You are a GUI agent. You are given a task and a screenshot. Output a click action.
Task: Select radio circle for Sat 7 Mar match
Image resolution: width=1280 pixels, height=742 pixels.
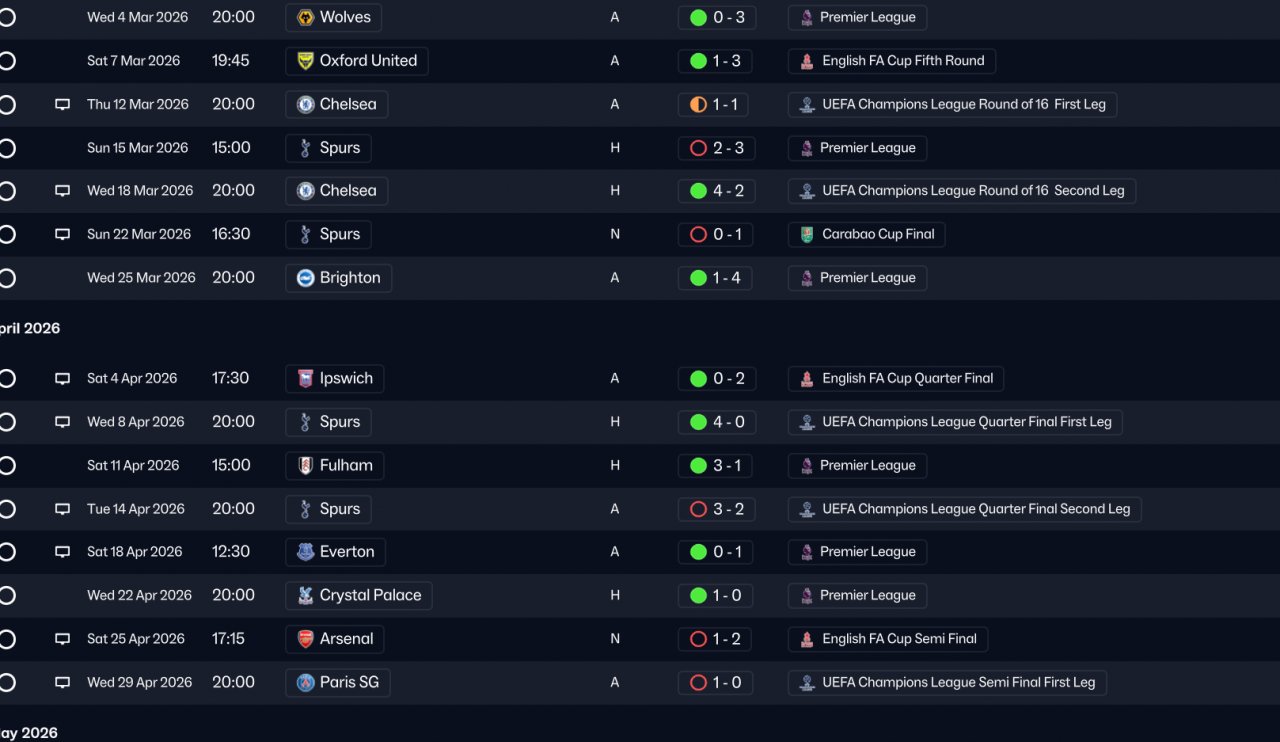click(x=7, y=61)
